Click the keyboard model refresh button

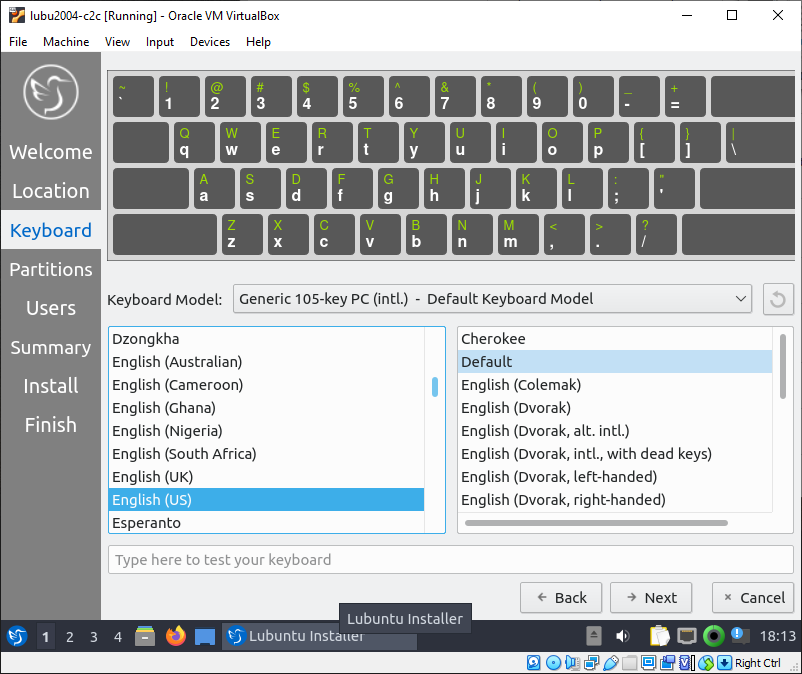tap(778, 298)
